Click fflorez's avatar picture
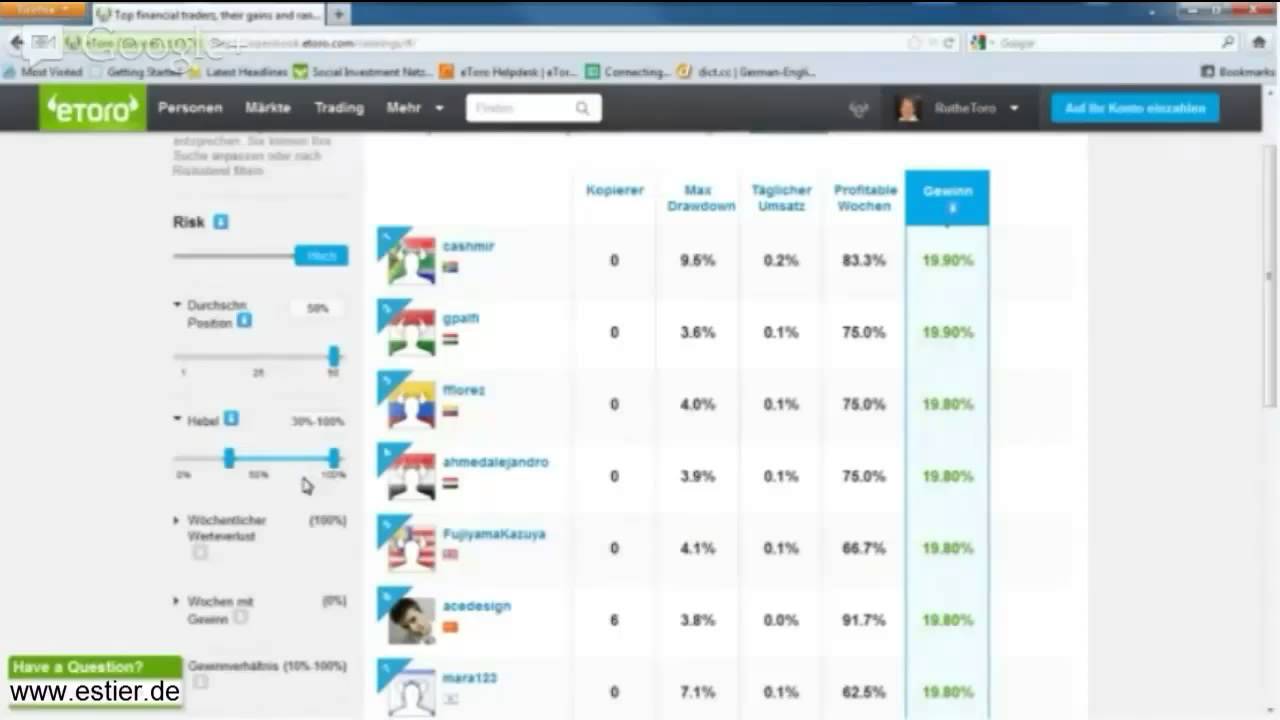 [412, 404]
